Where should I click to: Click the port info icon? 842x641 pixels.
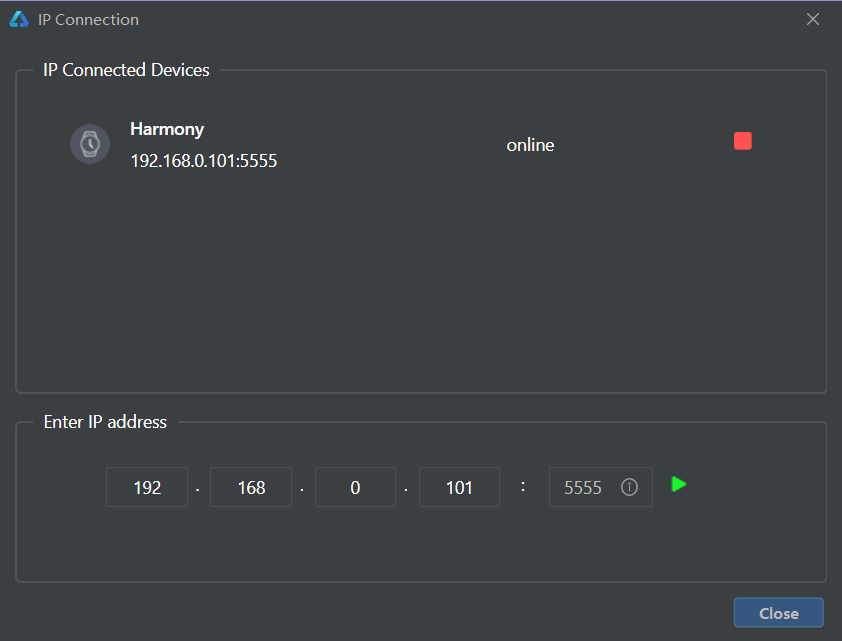click(x=629, y=487)
